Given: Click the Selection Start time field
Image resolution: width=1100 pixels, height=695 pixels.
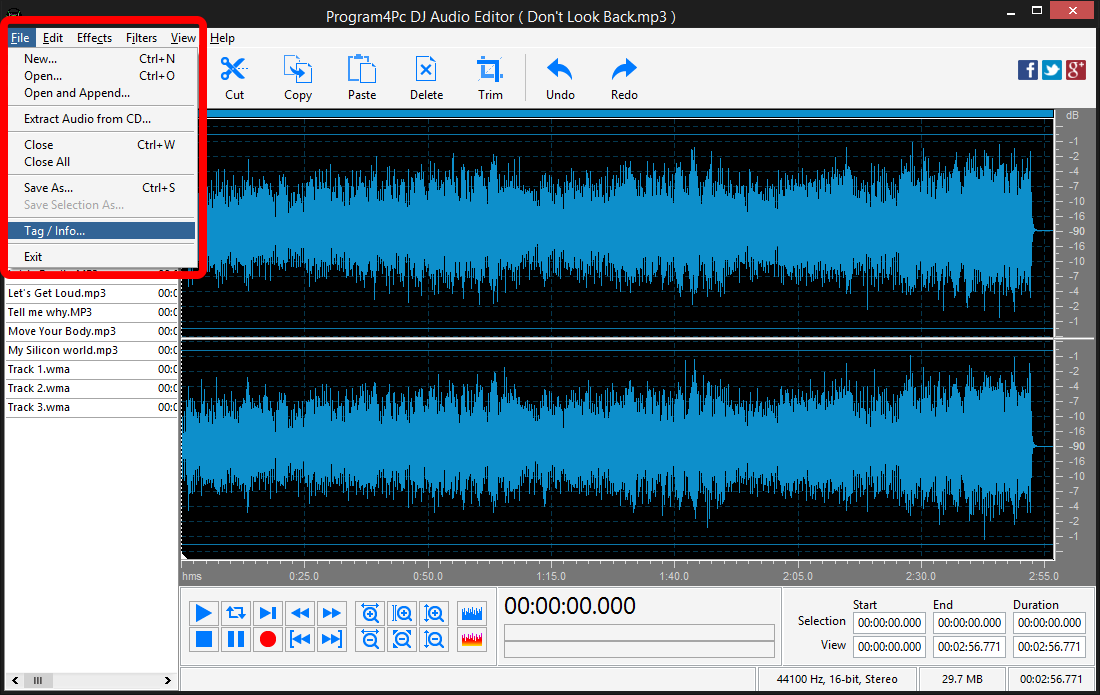Looking at the screenshot, I should tap(888, 622).
